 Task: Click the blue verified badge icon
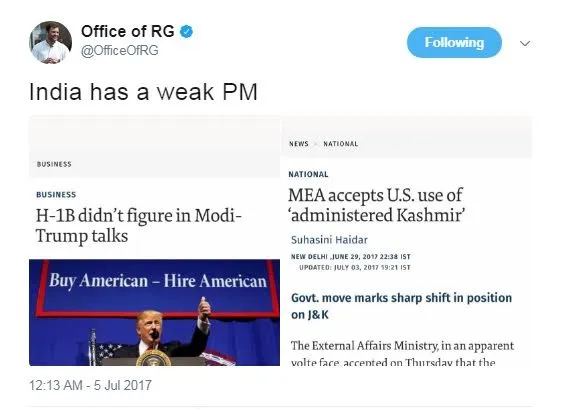pos(186,31)
